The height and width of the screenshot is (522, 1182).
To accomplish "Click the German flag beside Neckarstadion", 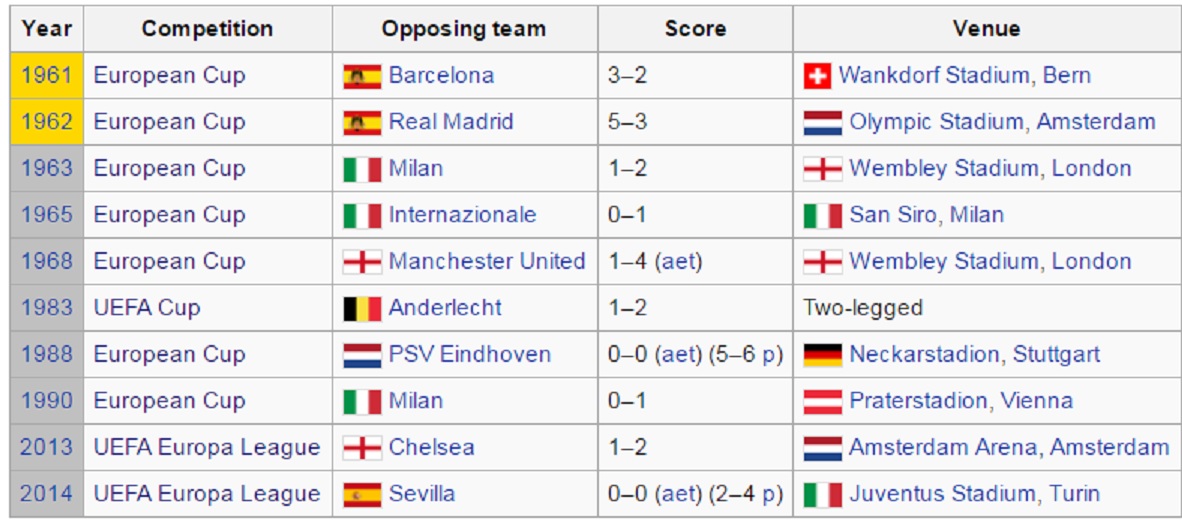I will click(822, 355).
